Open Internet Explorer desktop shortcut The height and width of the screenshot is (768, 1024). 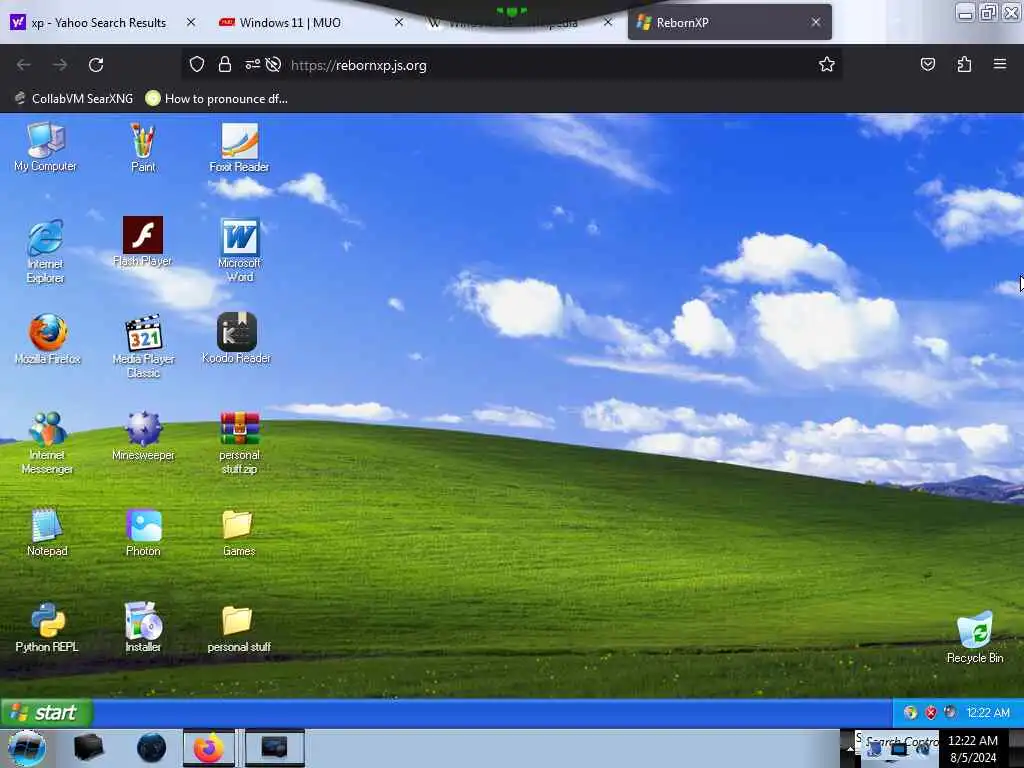pos(46,251)
